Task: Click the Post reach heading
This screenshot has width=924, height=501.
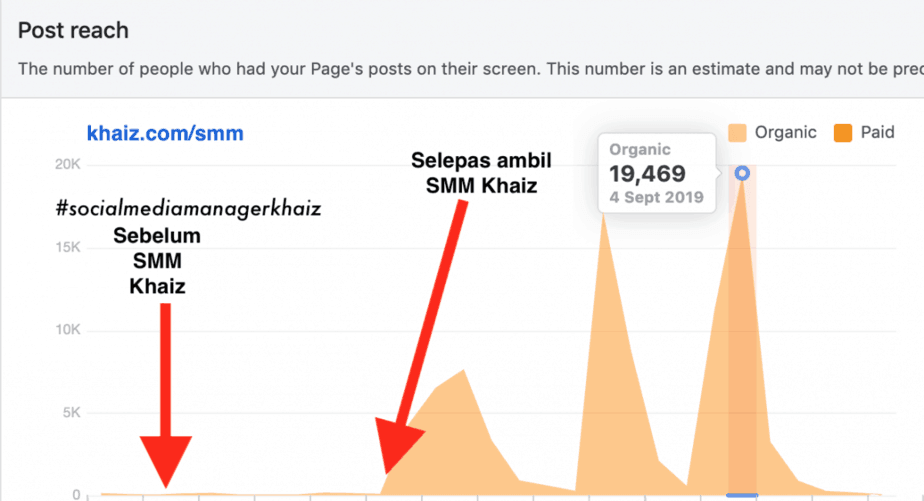Action: point(73,30)
